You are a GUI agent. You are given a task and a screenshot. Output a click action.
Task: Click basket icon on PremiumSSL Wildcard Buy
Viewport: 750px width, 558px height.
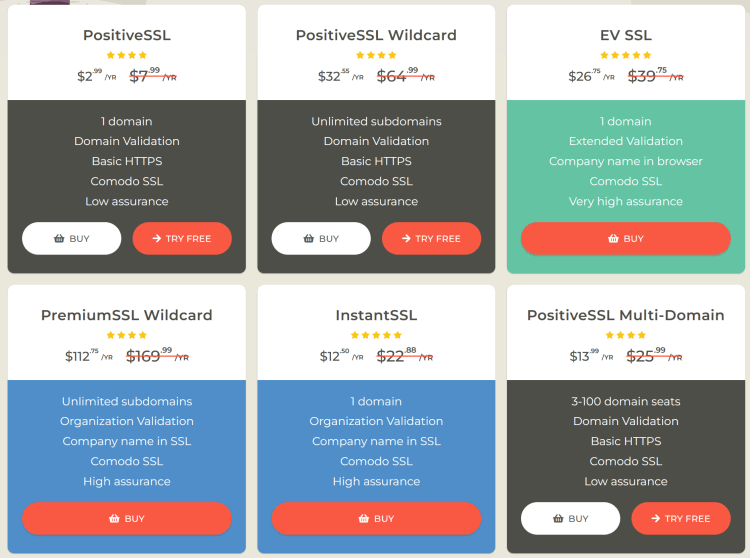tap(114, 519)
